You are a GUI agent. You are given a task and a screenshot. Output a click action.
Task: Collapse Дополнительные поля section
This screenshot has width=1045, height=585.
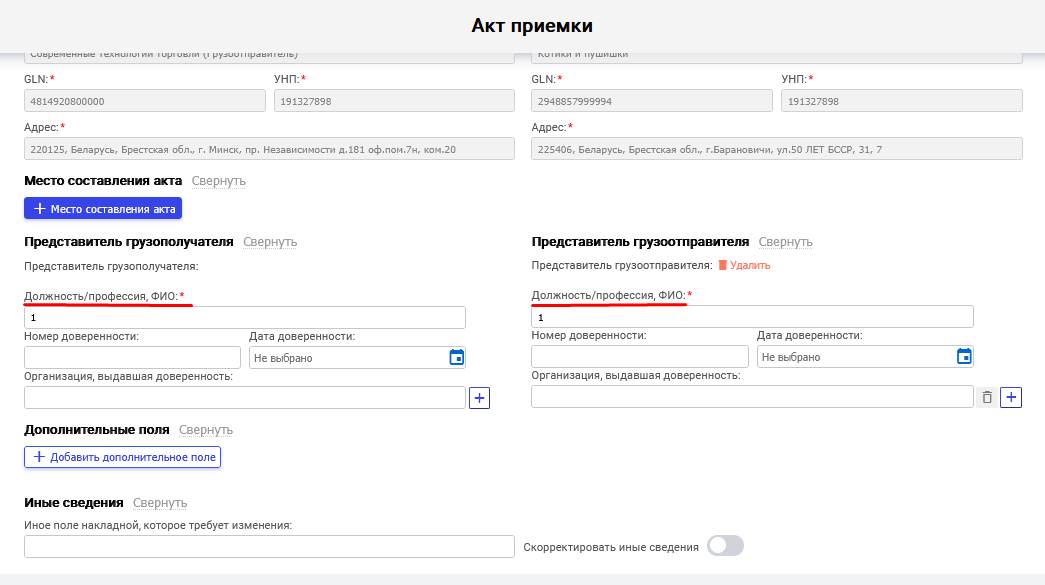tap(205, 430)
